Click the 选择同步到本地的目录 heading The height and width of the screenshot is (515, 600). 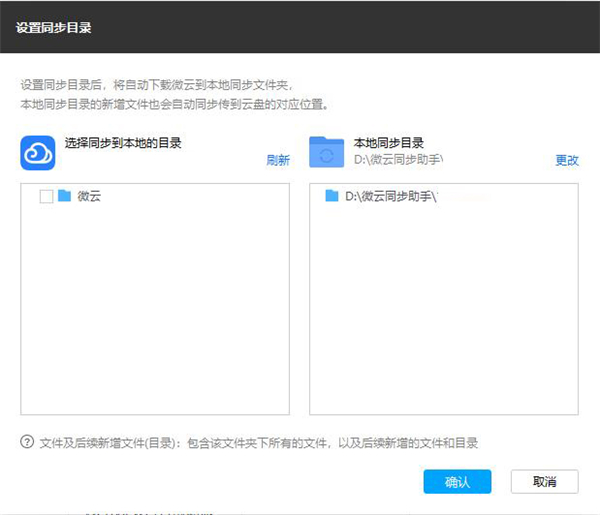point(123,143)
